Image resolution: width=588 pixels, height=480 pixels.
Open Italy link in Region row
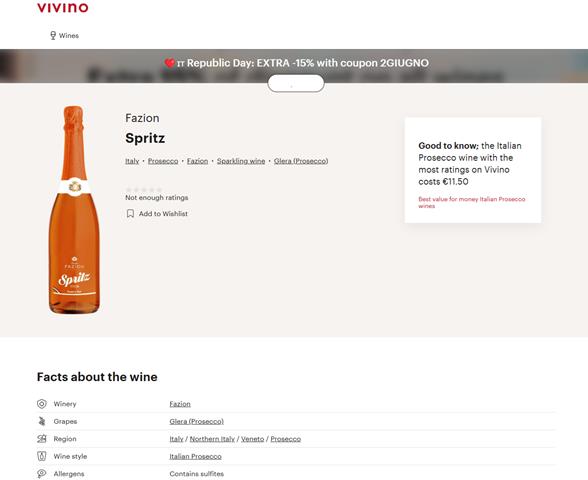click(x=176, y=439)
